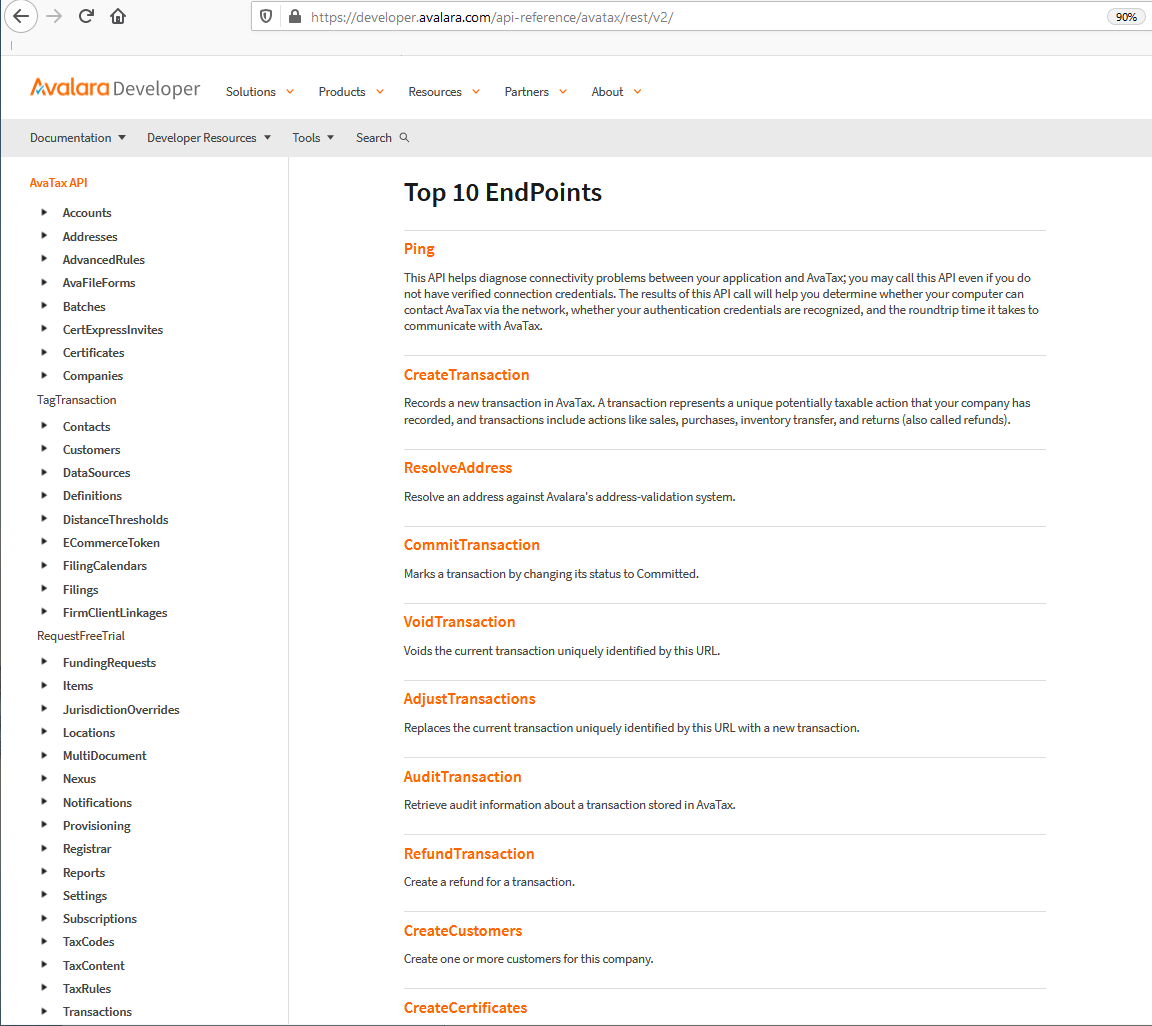Open the Partners navigation menu
Screen dimensions: 1152x1026
click(535, 92)
